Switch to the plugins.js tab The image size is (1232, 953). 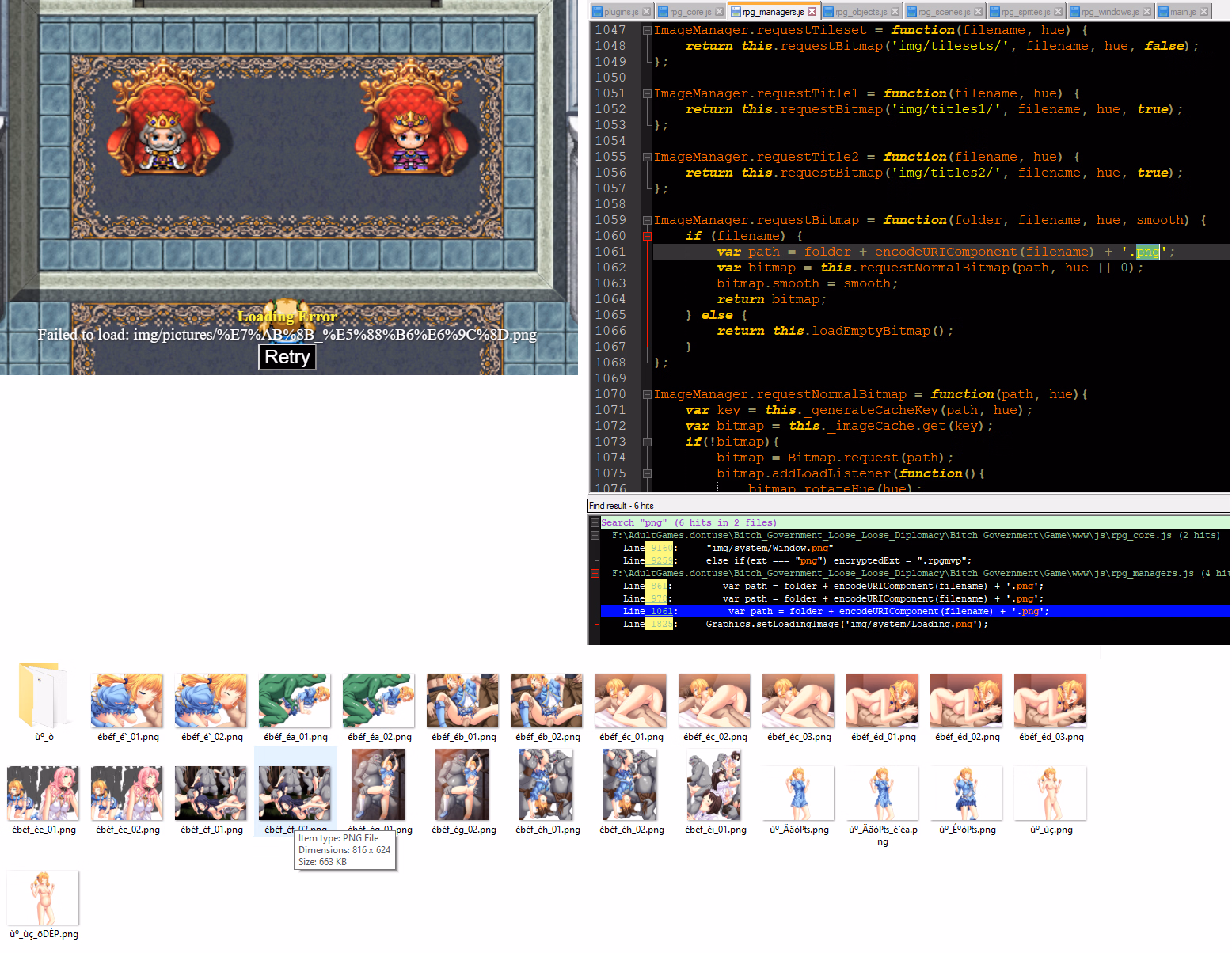[x=621, y=12]
